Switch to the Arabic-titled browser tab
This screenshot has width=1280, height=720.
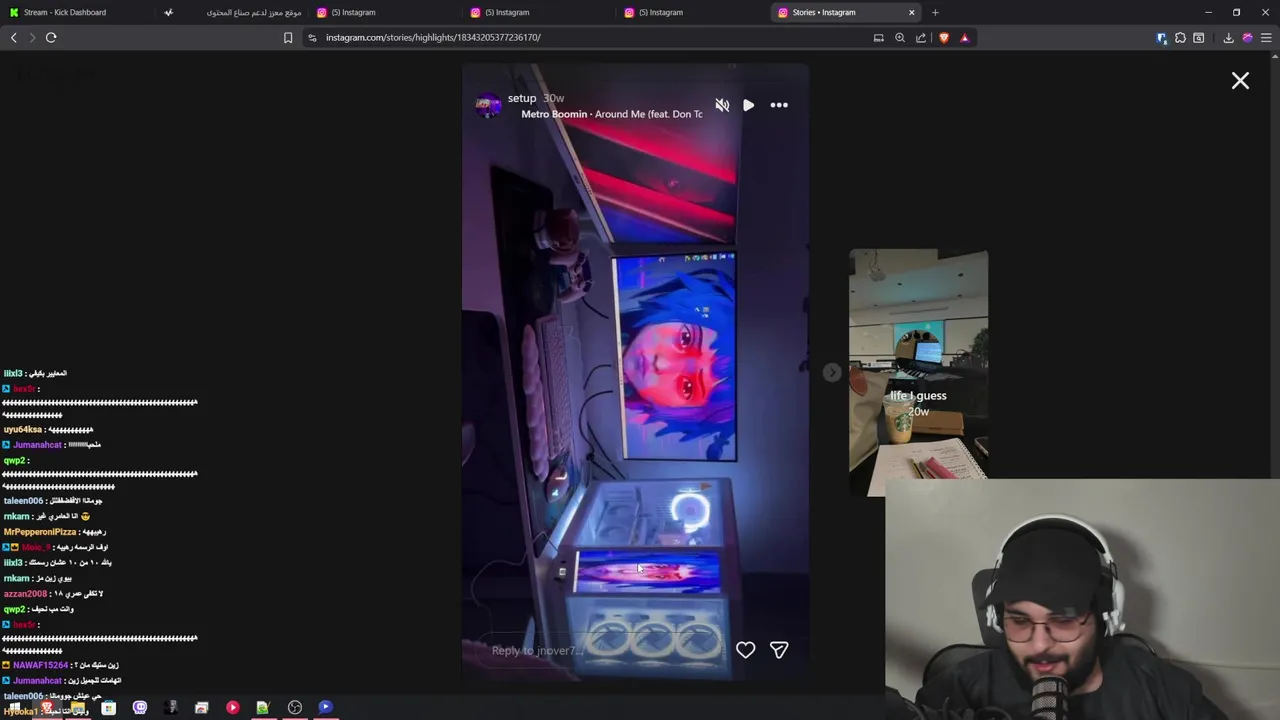pyautogui.click(x=232, y=12)
